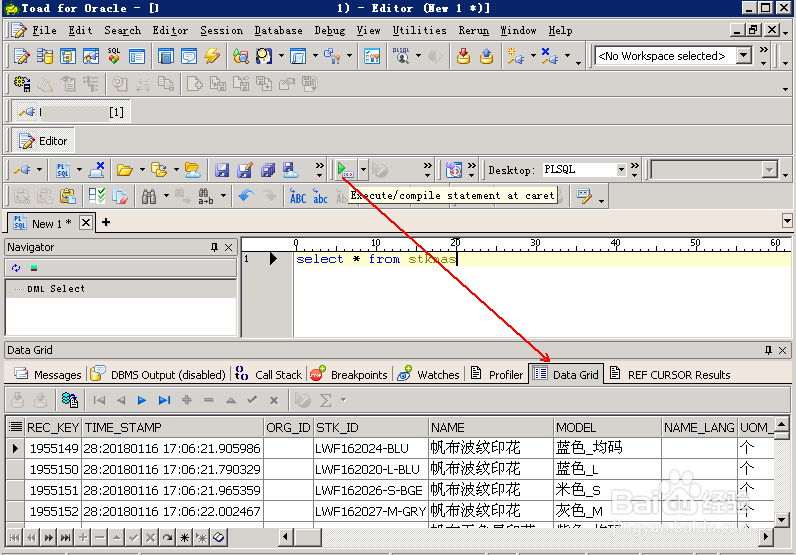
Task: Click the Save All disks icon
Action: [x=268, y=170]
